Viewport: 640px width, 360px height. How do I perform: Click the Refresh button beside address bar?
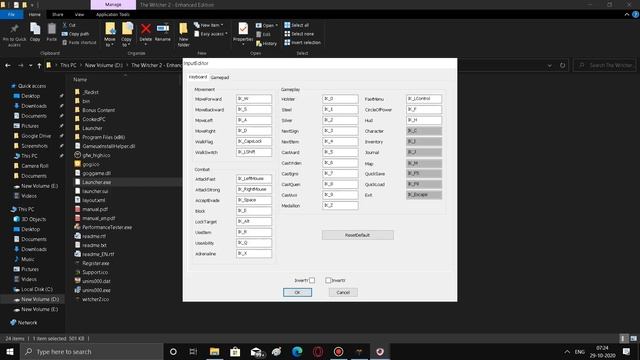[562, 65]
